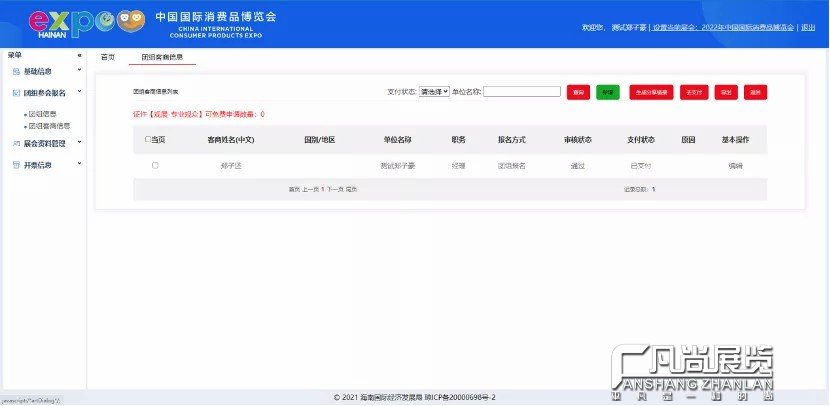The image size is (830, 406).
Task: Click the green button next to 查询
Action: [607, 92]
